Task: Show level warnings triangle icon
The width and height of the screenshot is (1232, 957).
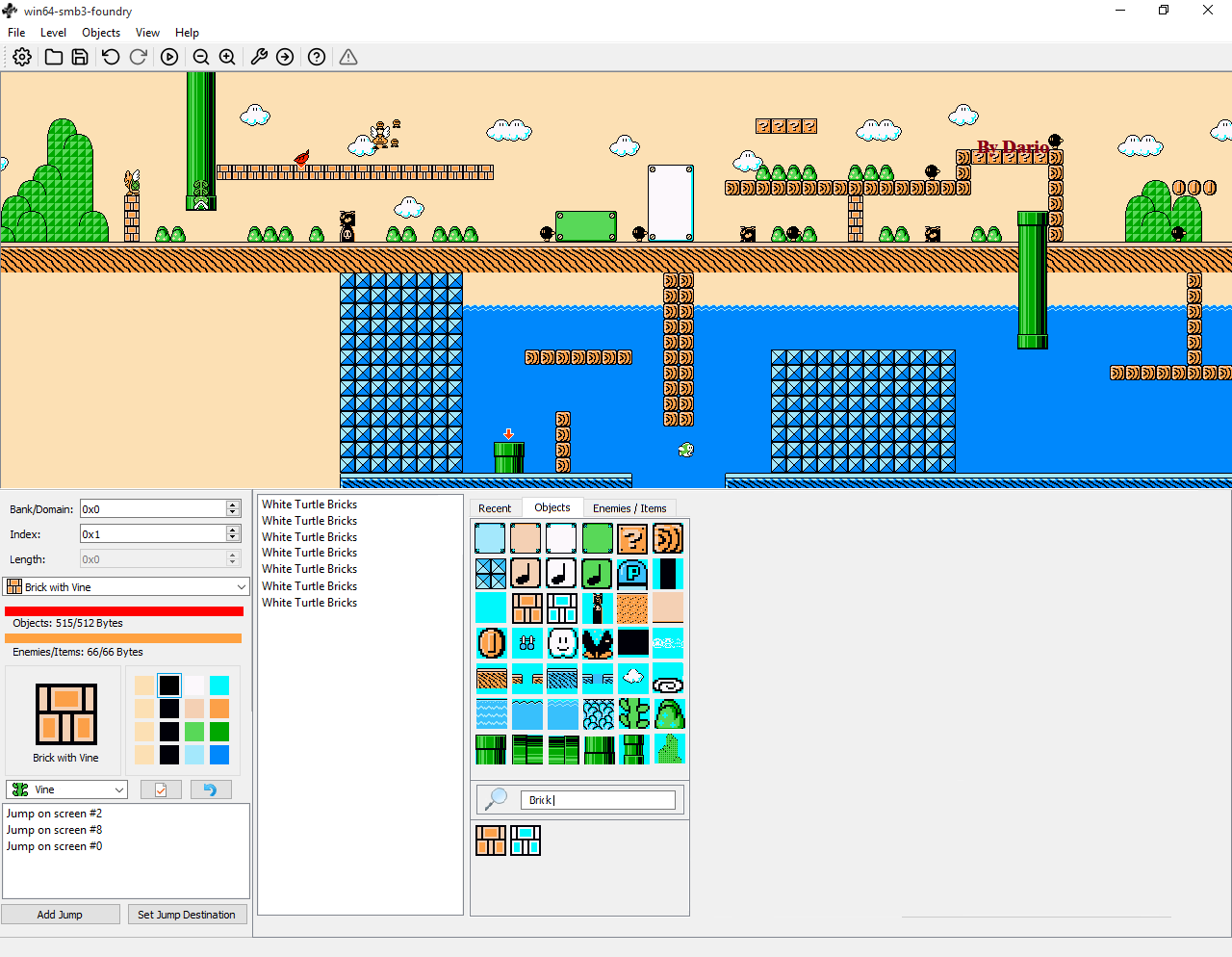Action: [x=348, y=57]
